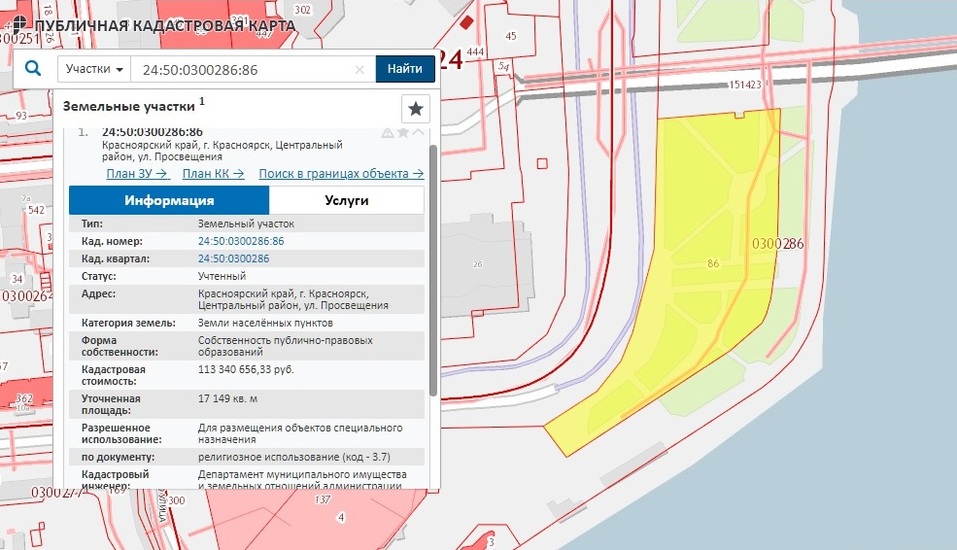Screen dimensions: 957x550
Task: Click the red diamond marker on the map
Action: pyautogui.click(x=466, y=20)
